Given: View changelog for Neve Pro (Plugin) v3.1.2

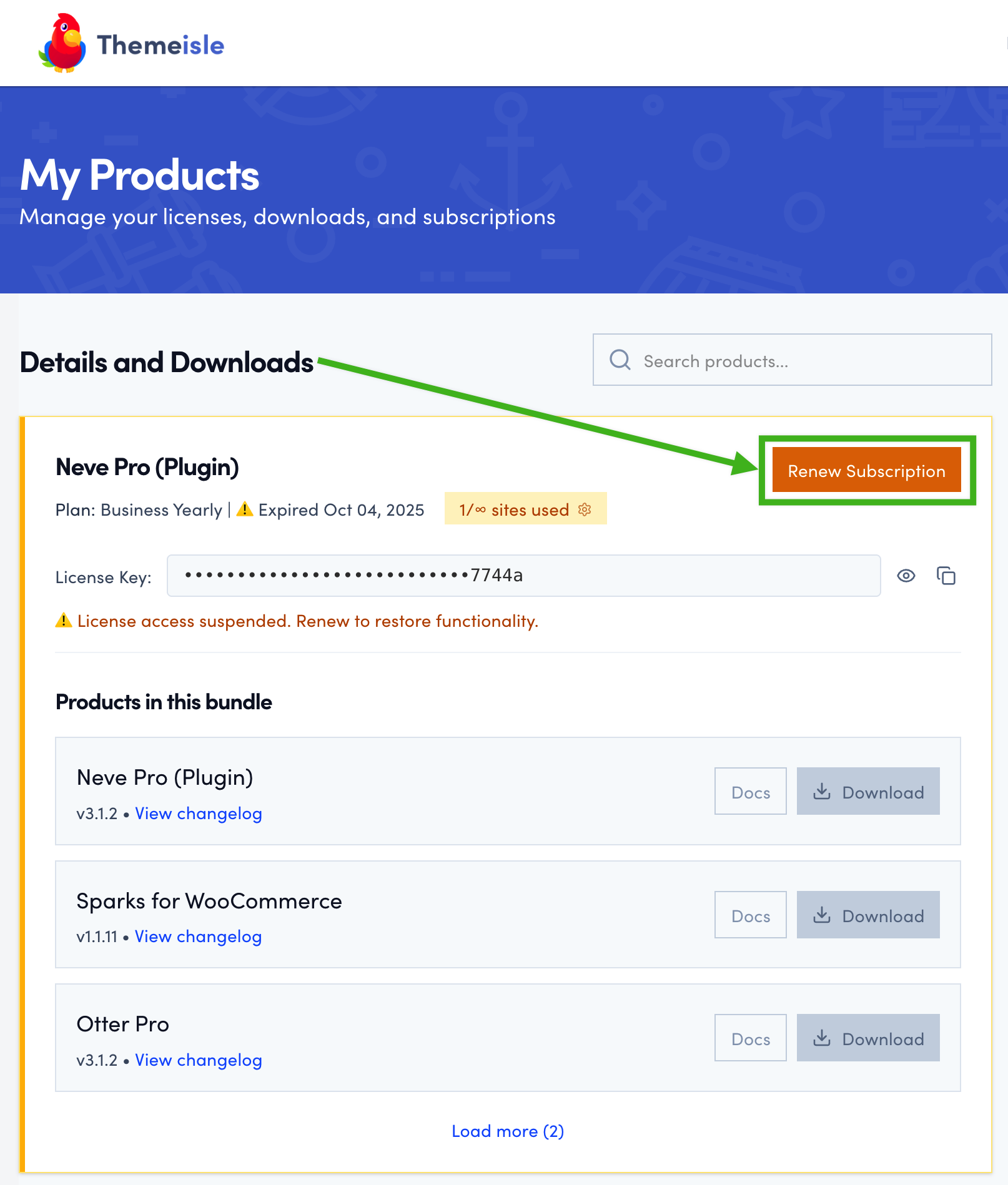Looking at the screenshot, I should [x=199, y=814].
